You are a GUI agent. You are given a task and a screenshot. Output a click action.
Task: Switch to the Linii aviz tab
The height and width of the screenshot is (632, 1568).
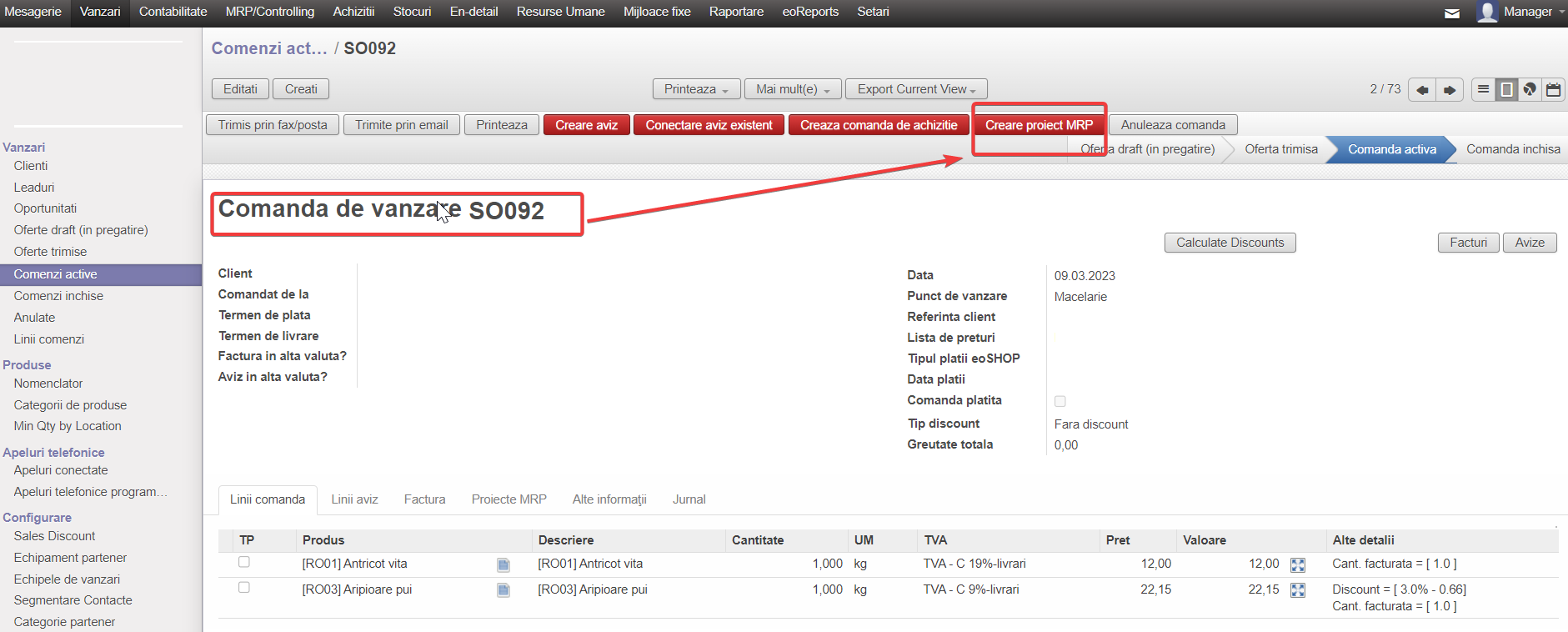pyautogui.click(x=354, y=499)
